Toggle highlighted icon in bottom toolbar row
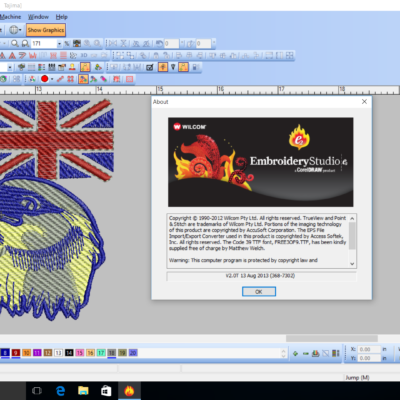The width and height of the screenshot is (400, 400). (83, 79)
